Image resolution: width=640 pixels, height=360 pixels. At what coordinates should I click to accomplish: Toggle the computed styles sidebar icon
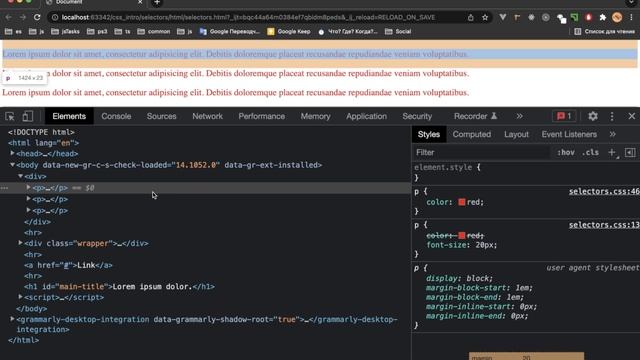point(630,153)
